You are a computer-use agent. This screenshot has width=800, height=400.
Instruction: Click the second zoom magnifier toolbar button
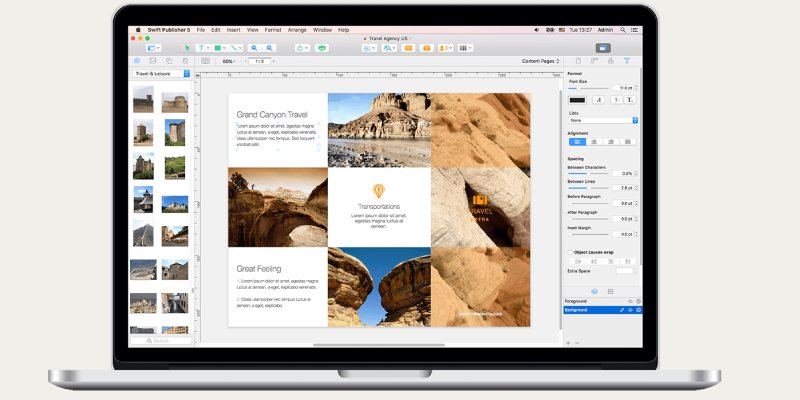click(269, 48)
